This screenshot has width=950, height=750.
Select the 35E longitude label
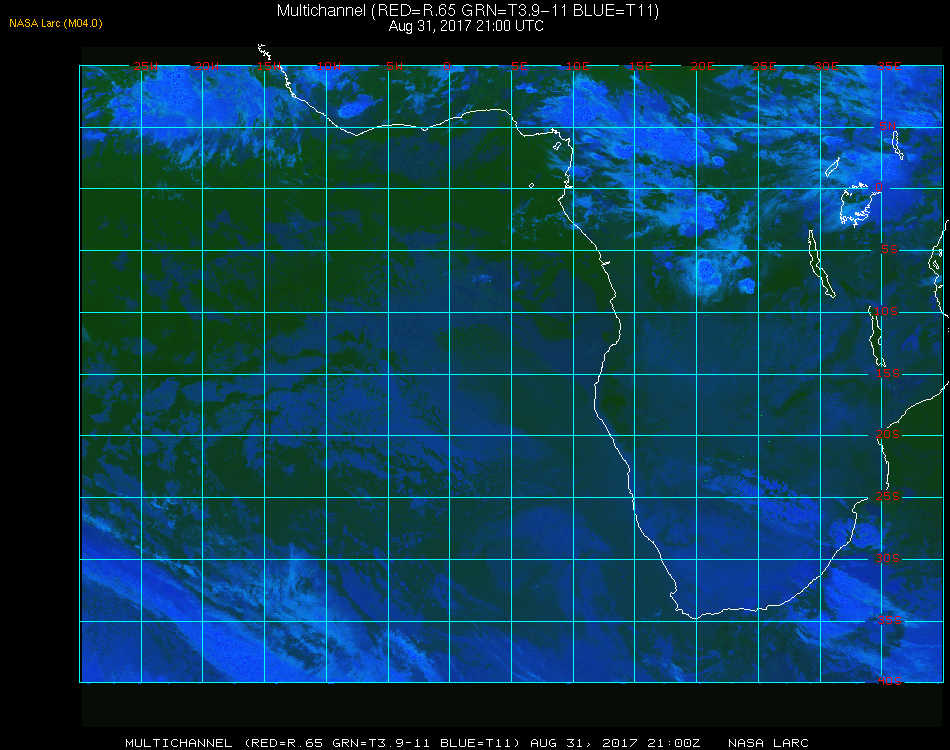pos(889,66)
